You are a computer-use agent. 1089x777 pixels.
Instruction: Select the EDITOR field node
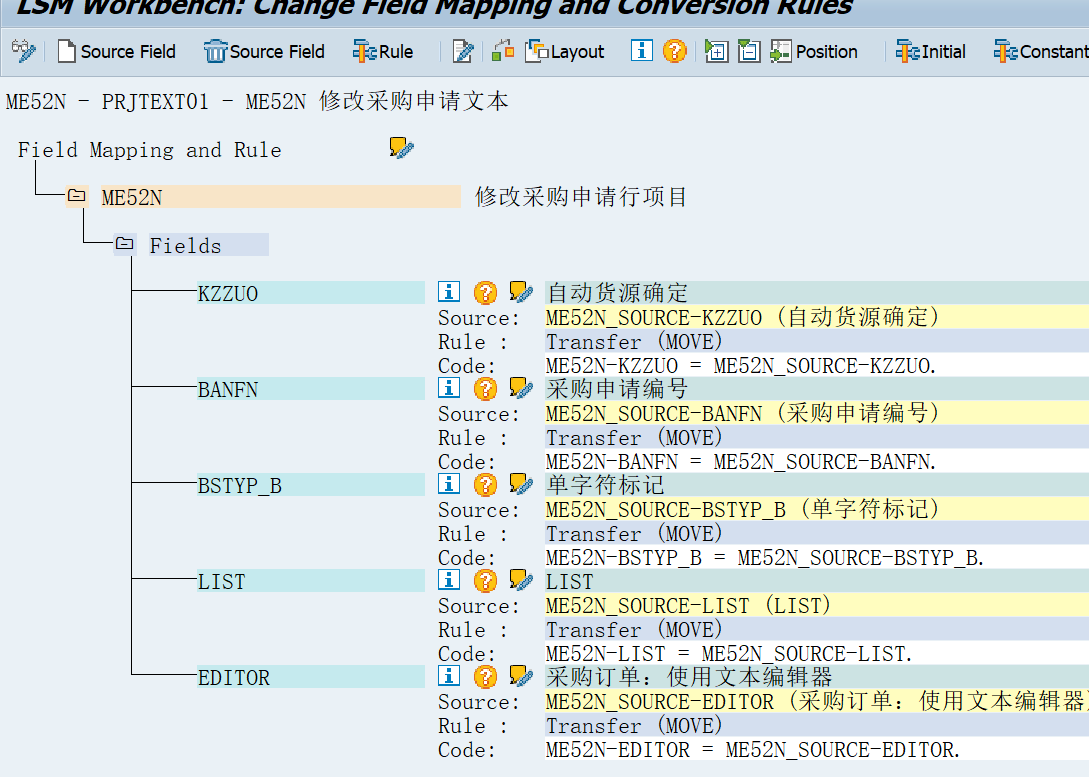310,676
